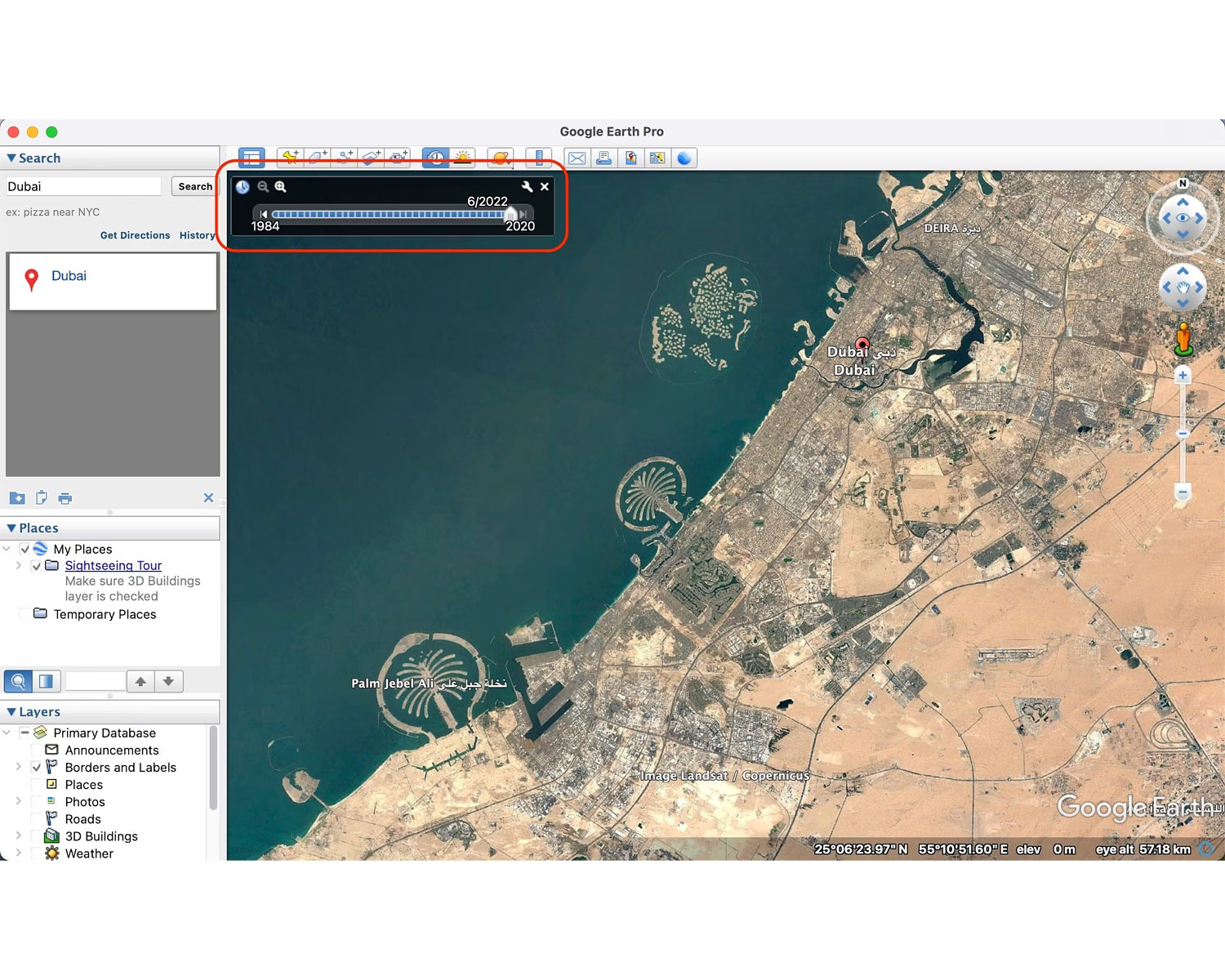The height and width of the screenshot is (980, 1225).
Task: Uncheck the Borders and Labels layer
Action: coord(36,768)
